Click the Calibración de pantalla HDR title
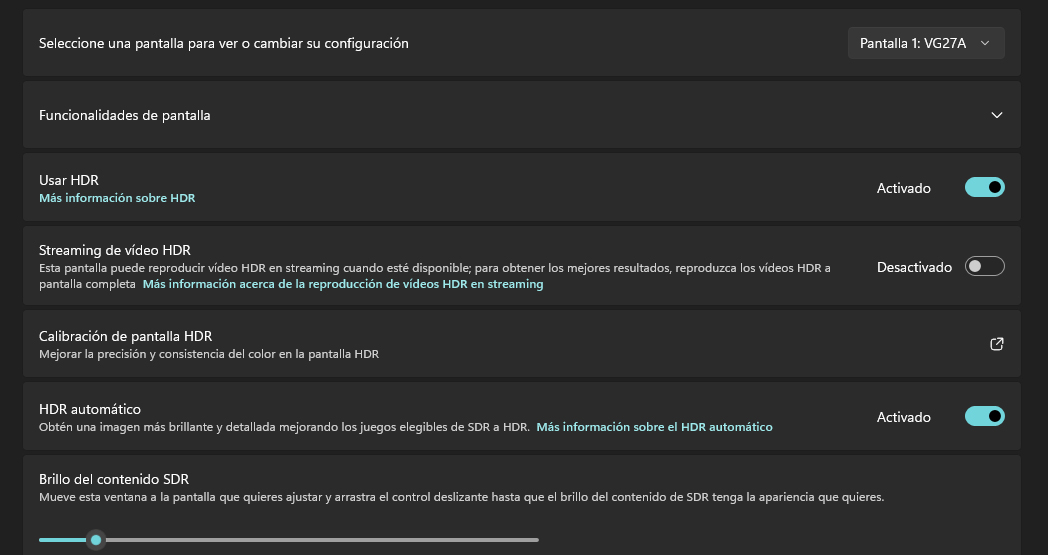1048x555 pixels. (126, 336)
